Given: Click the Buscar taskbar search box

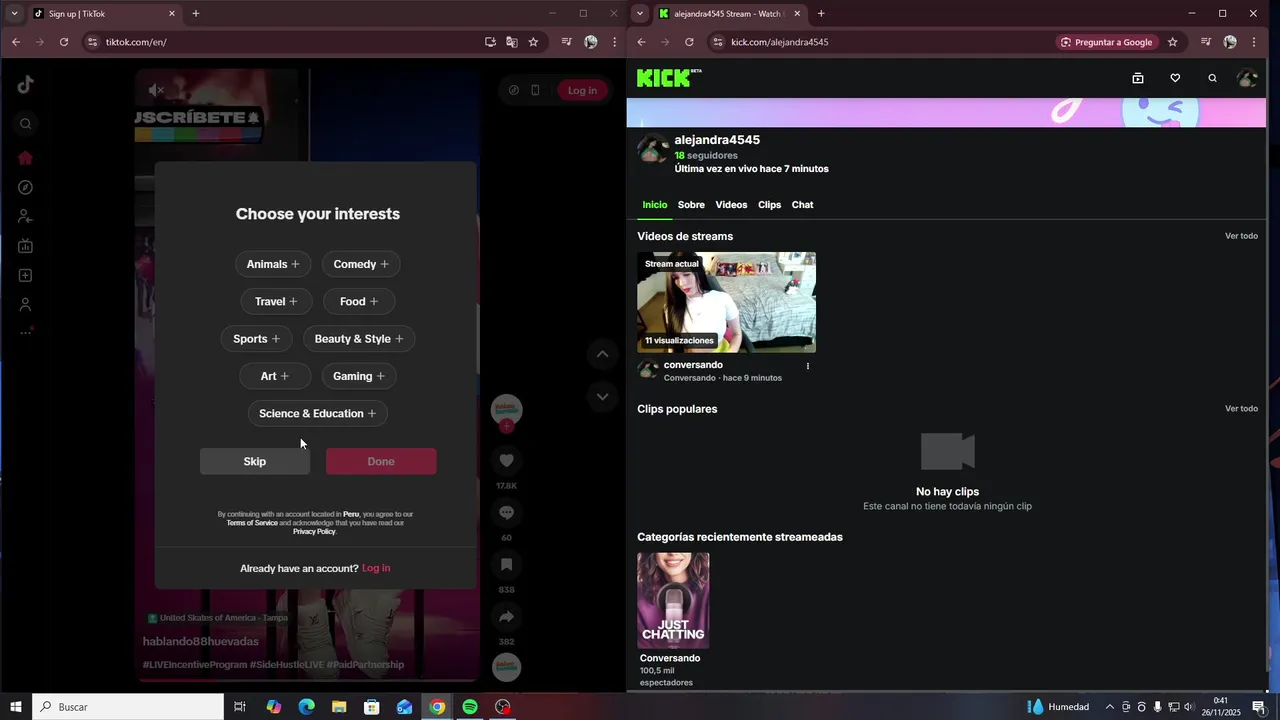Looking at the screenshot, I should coord(128,707).
